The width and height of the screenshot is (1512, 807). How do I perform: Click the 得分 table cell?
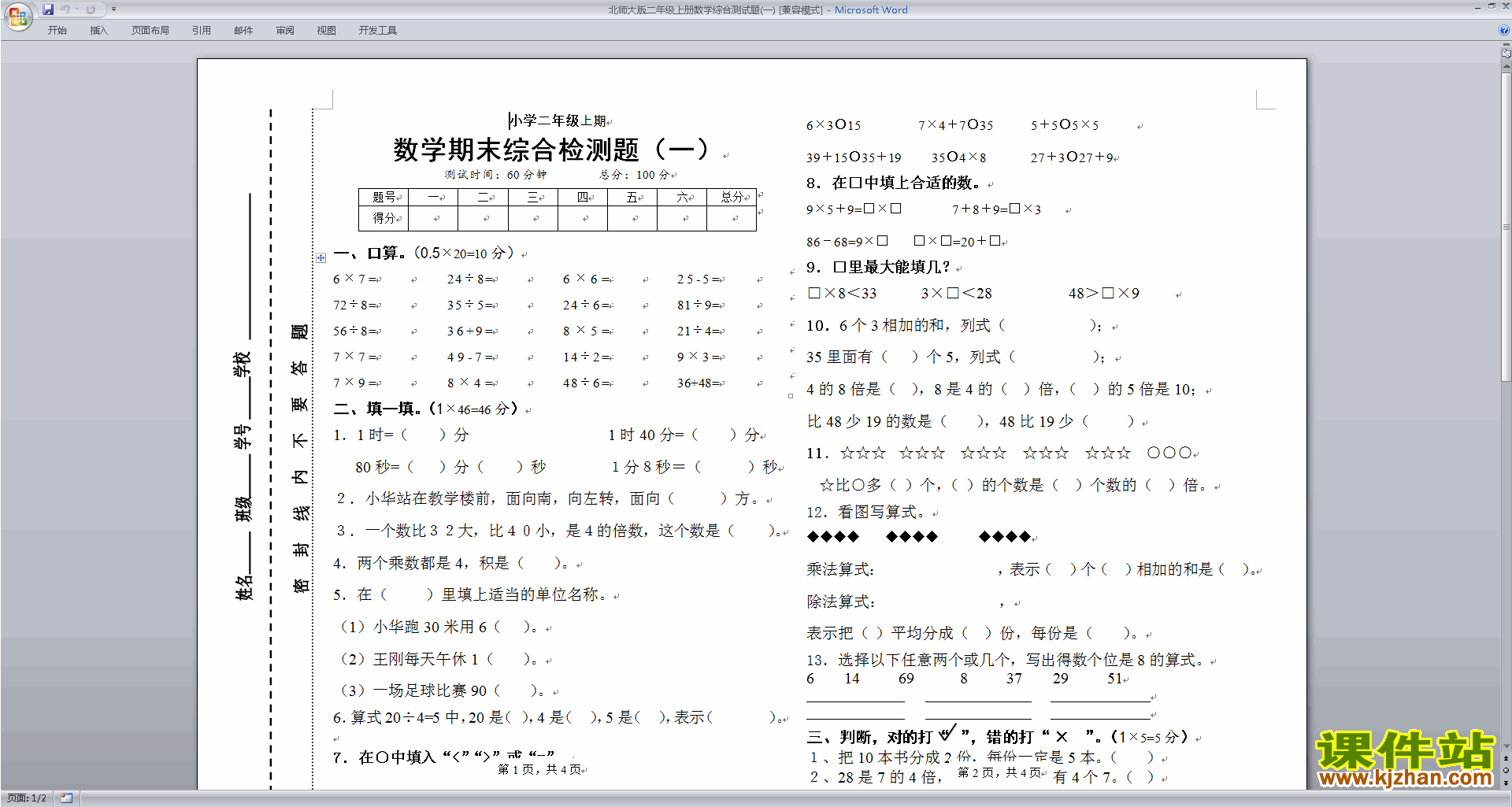coord(384,218)
